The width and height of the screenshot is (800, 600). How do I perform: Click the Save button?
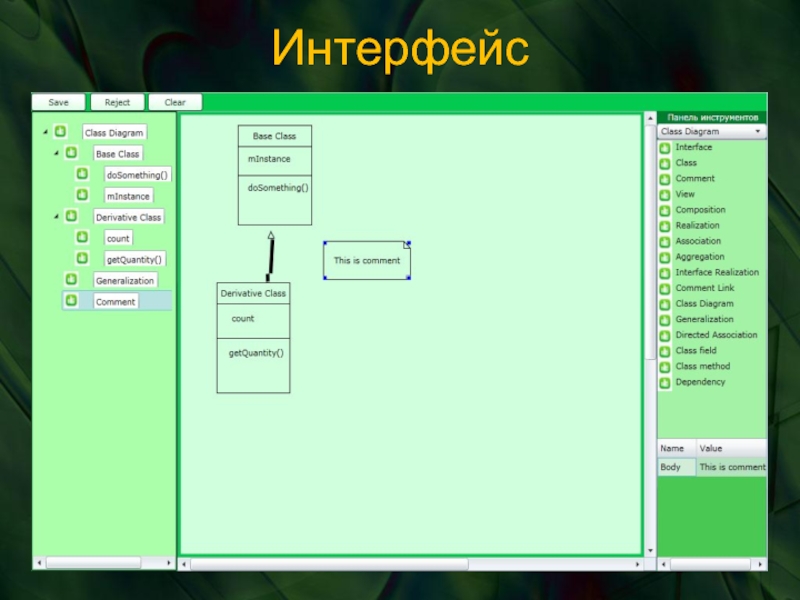click(x=58, y=102)
